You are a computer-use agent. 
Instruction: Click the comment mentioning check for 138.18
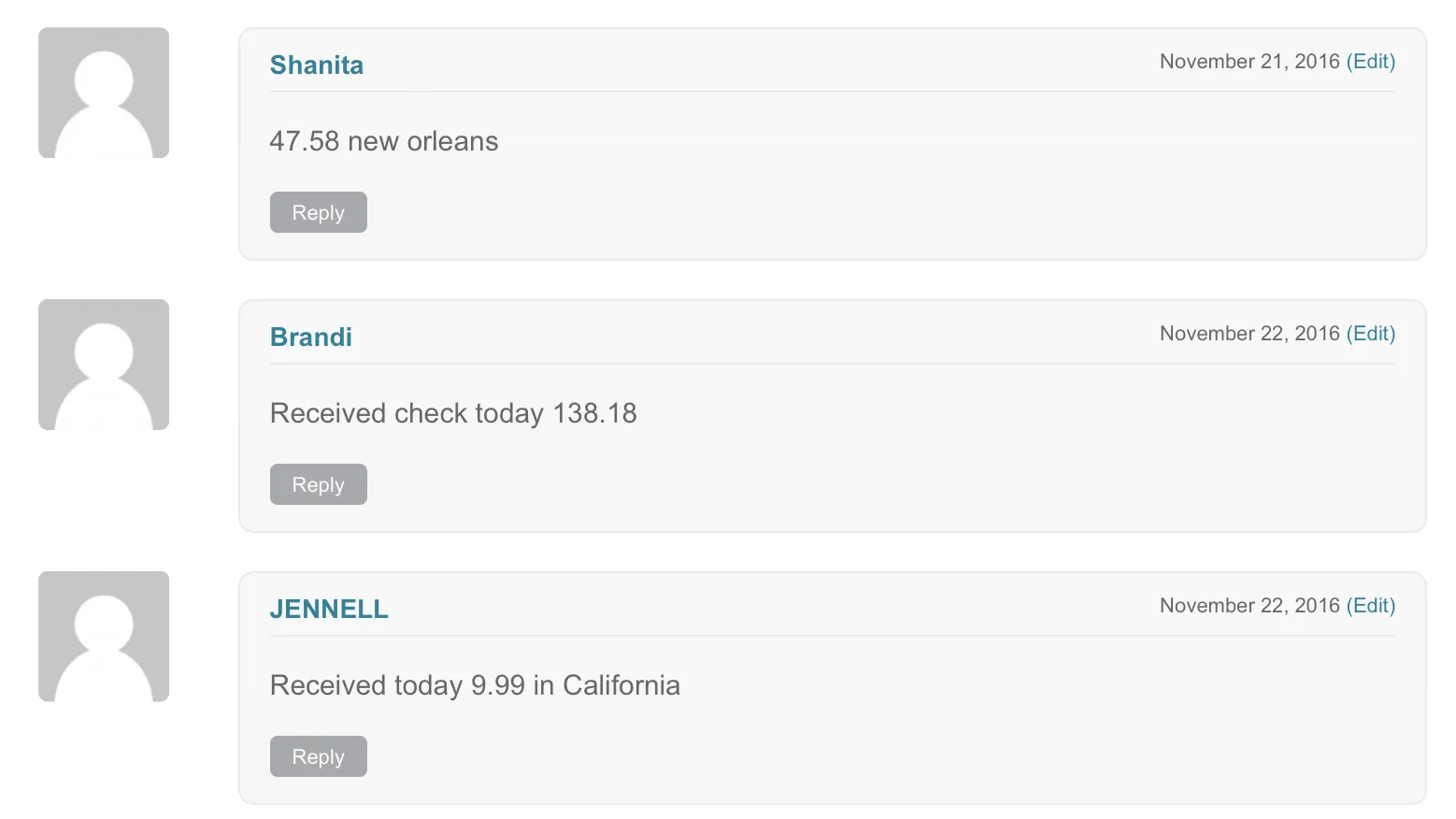click(x=453, y=412)
